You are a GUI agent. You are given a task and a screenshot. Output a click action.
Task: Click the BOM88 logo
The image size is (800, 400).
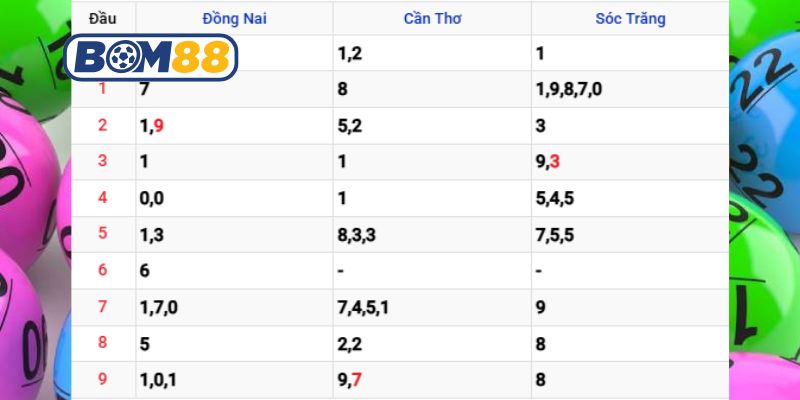(x=150, y=57)
